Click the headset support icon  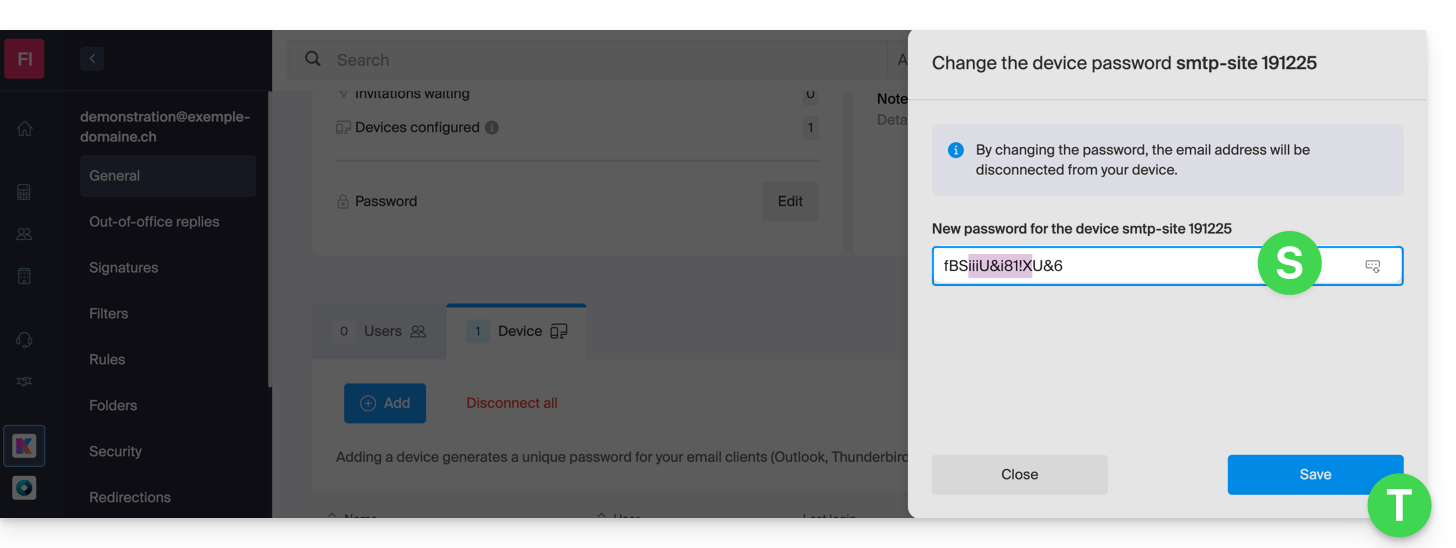pos(25,340)
